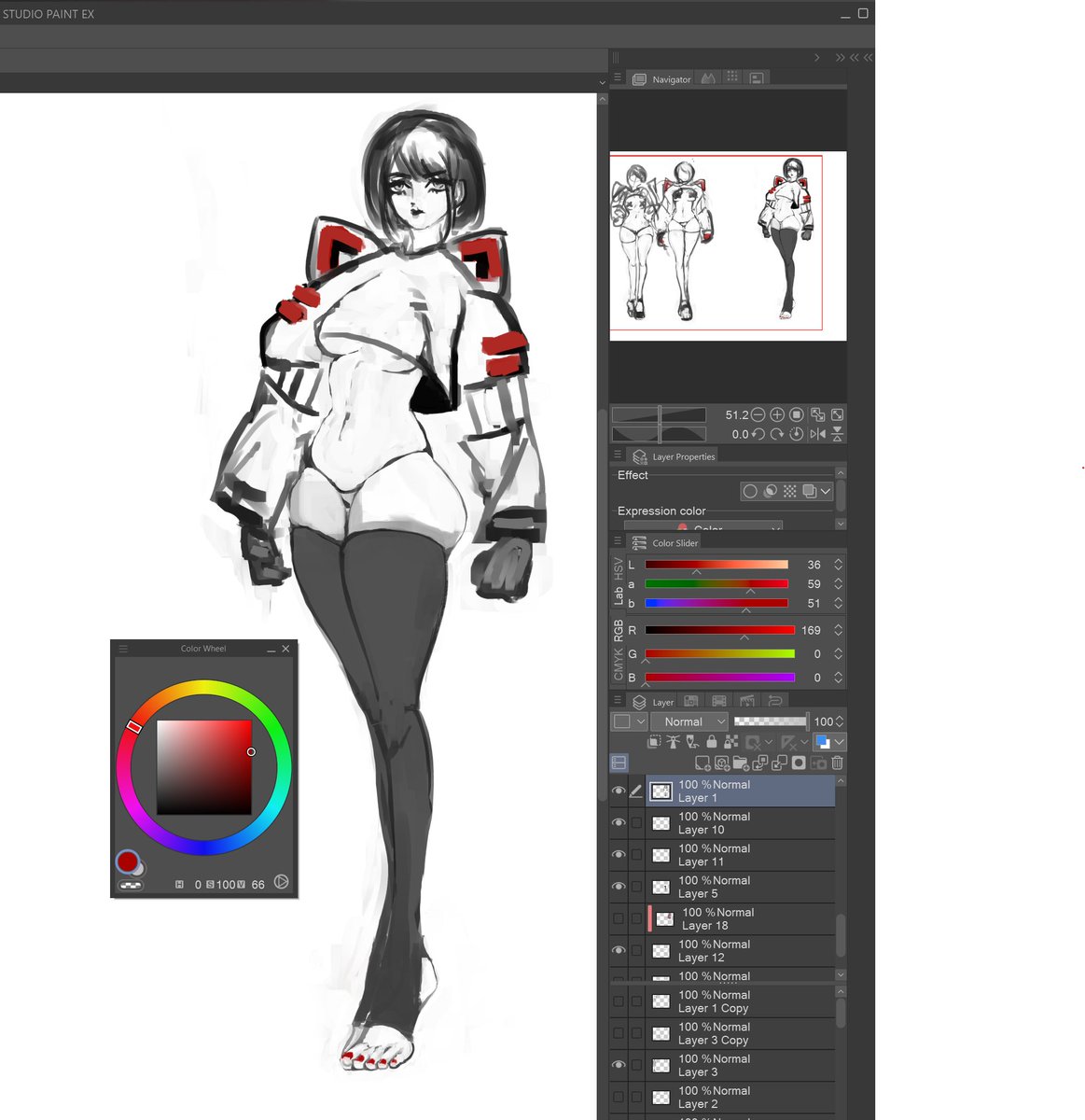Screen dimensions: 1085x1120
Task: Click the Navigator zoom out button
Action: [x=758, y=415]
